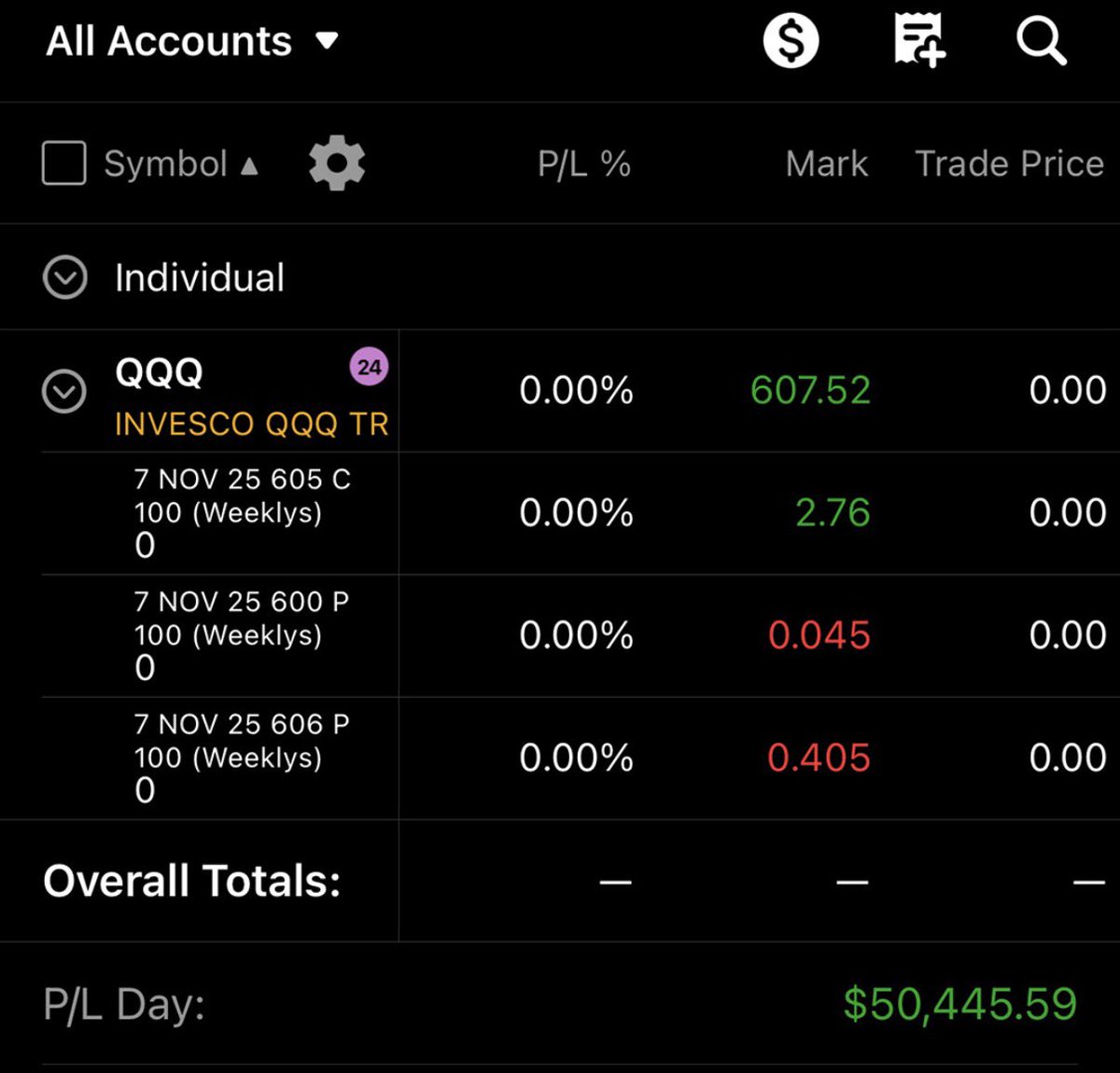The width and height of the screenshot is (1120, 1073).
Task: Open the All Accounts dropdown
Action: (x=192, y=41)
